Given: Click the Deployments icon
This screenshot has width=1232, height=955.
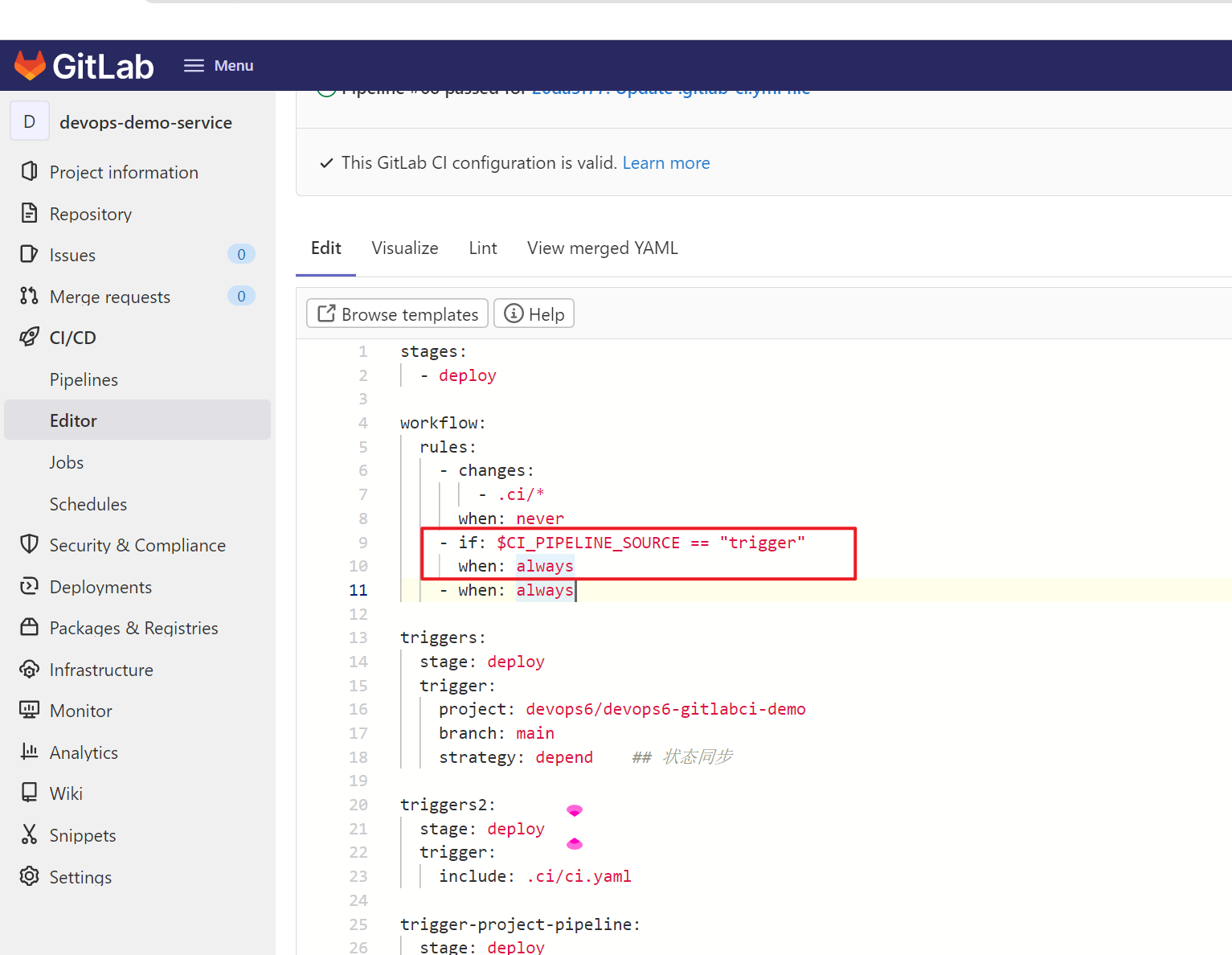Looking at the screenshot, I should pyautogui.click(x=30, y=586).
